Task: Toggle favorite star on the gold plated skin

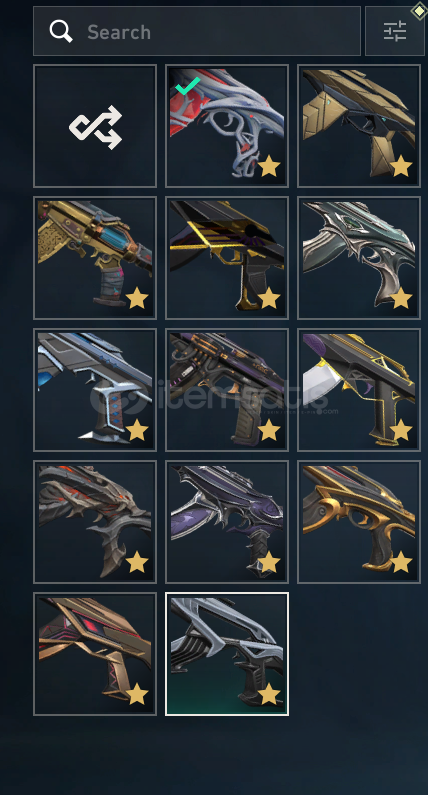Action: pos(401,166)
